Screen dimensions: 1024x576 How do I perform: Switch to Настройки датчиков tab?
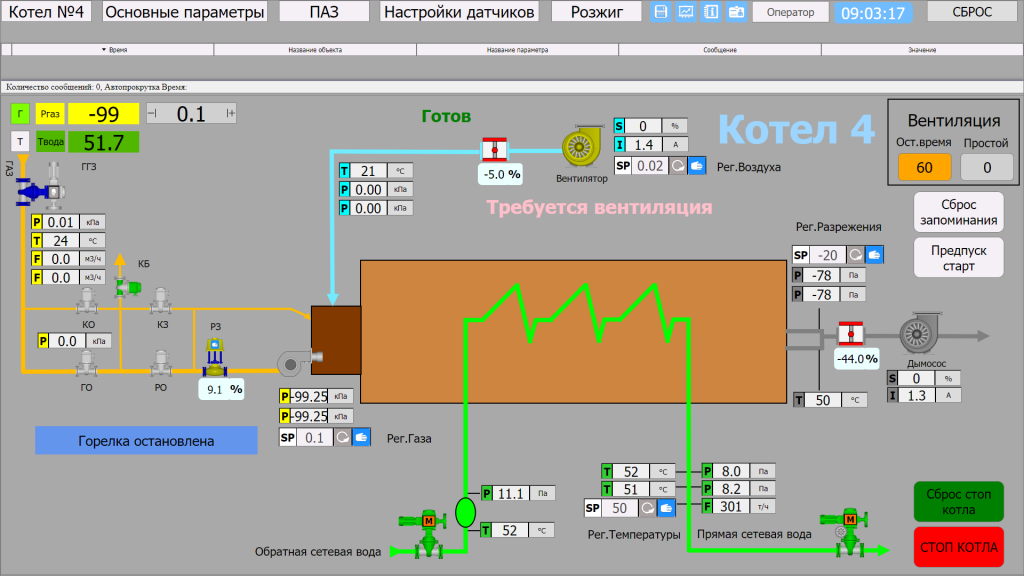tap(460, 12)
